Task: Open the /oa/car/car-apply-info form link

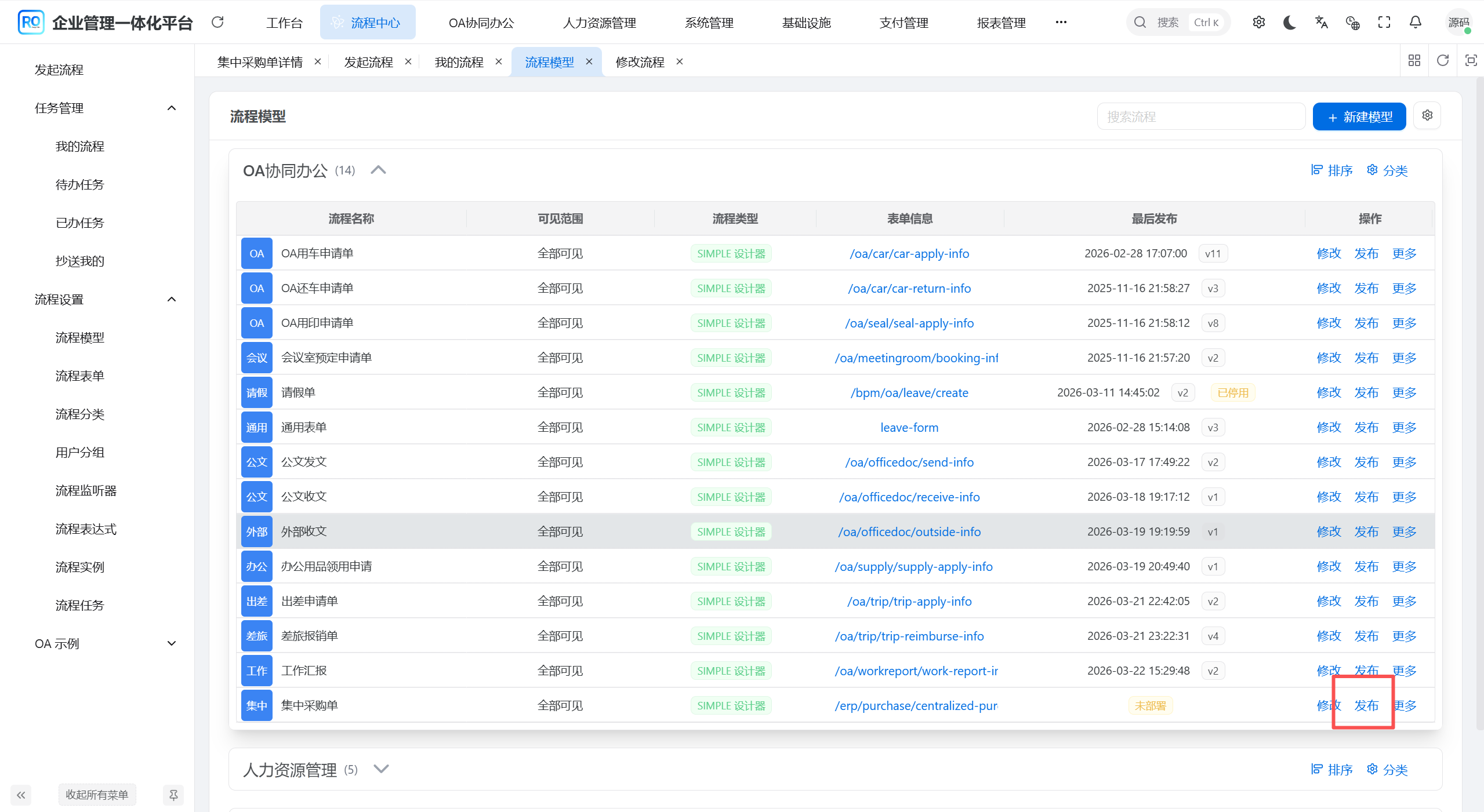Action: [x=909, y=253]
